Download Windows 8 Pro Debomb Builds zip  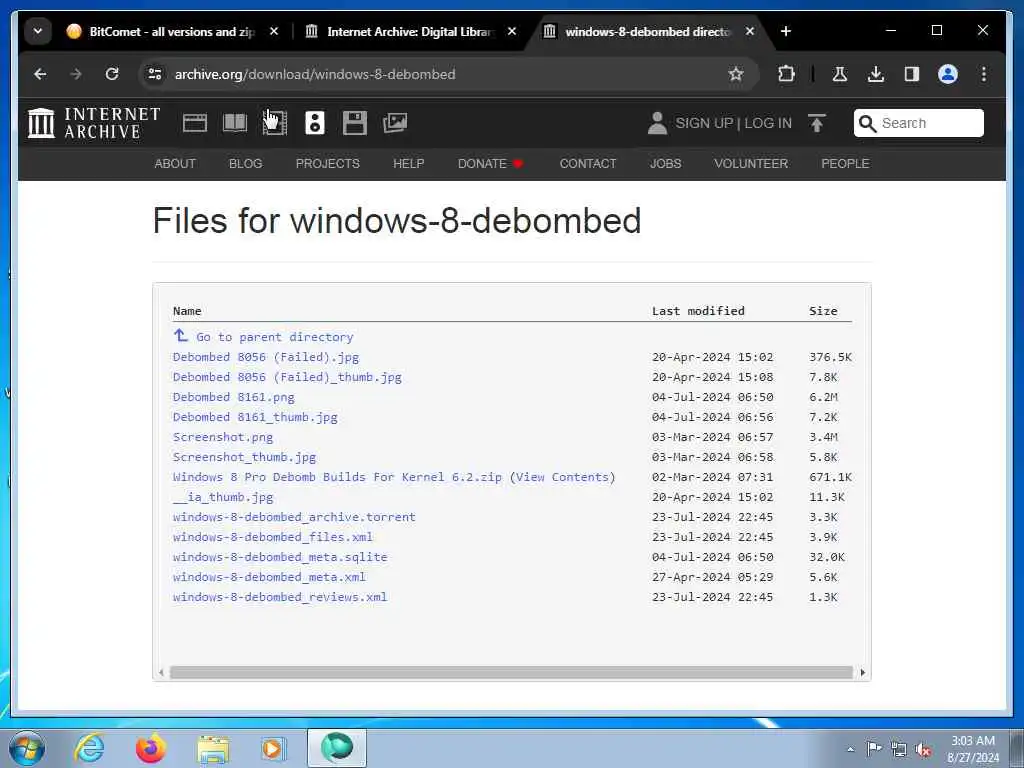(x=337, y=477)
